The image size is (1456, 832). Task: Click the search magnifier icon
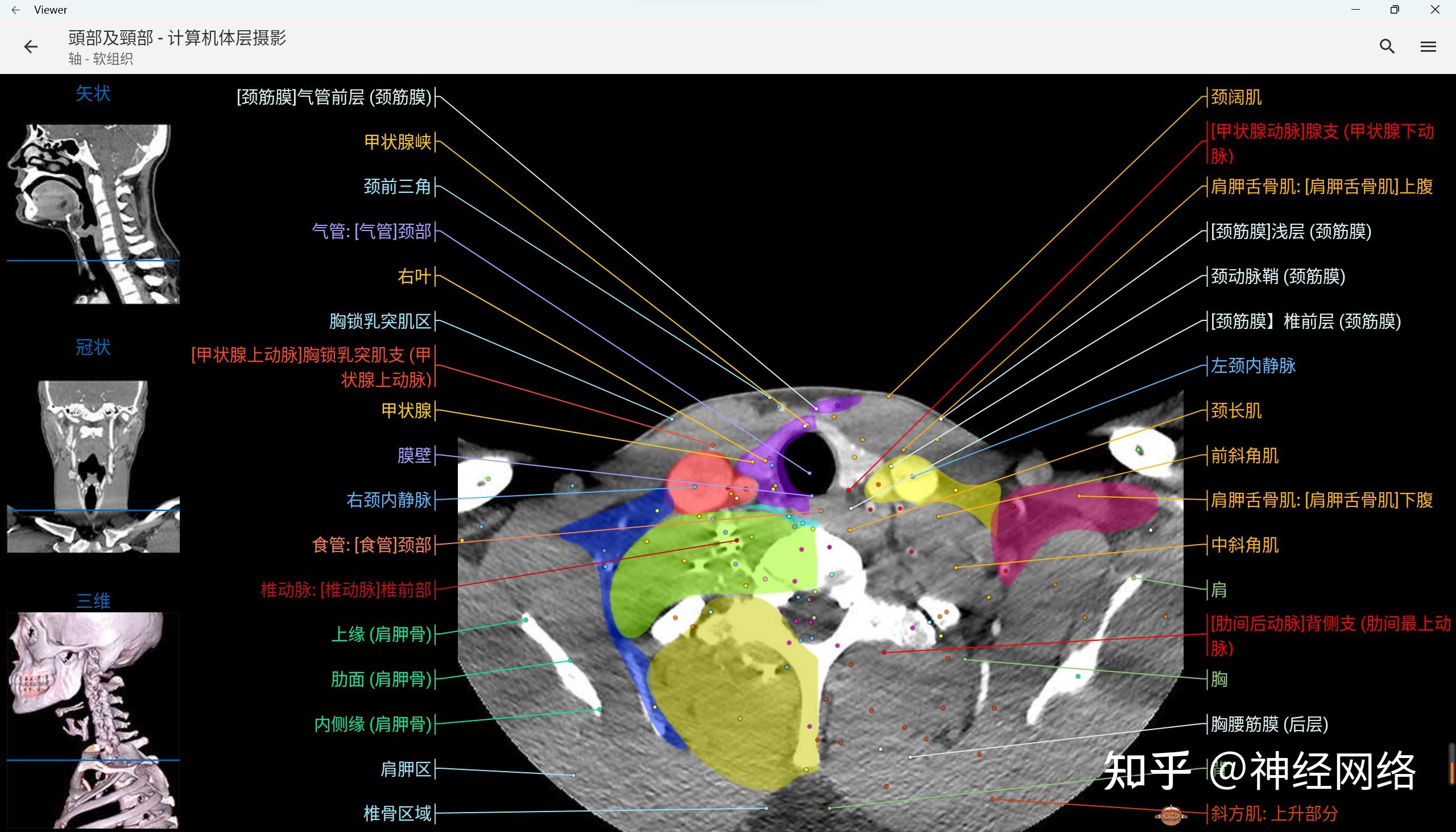point(1387,46)
